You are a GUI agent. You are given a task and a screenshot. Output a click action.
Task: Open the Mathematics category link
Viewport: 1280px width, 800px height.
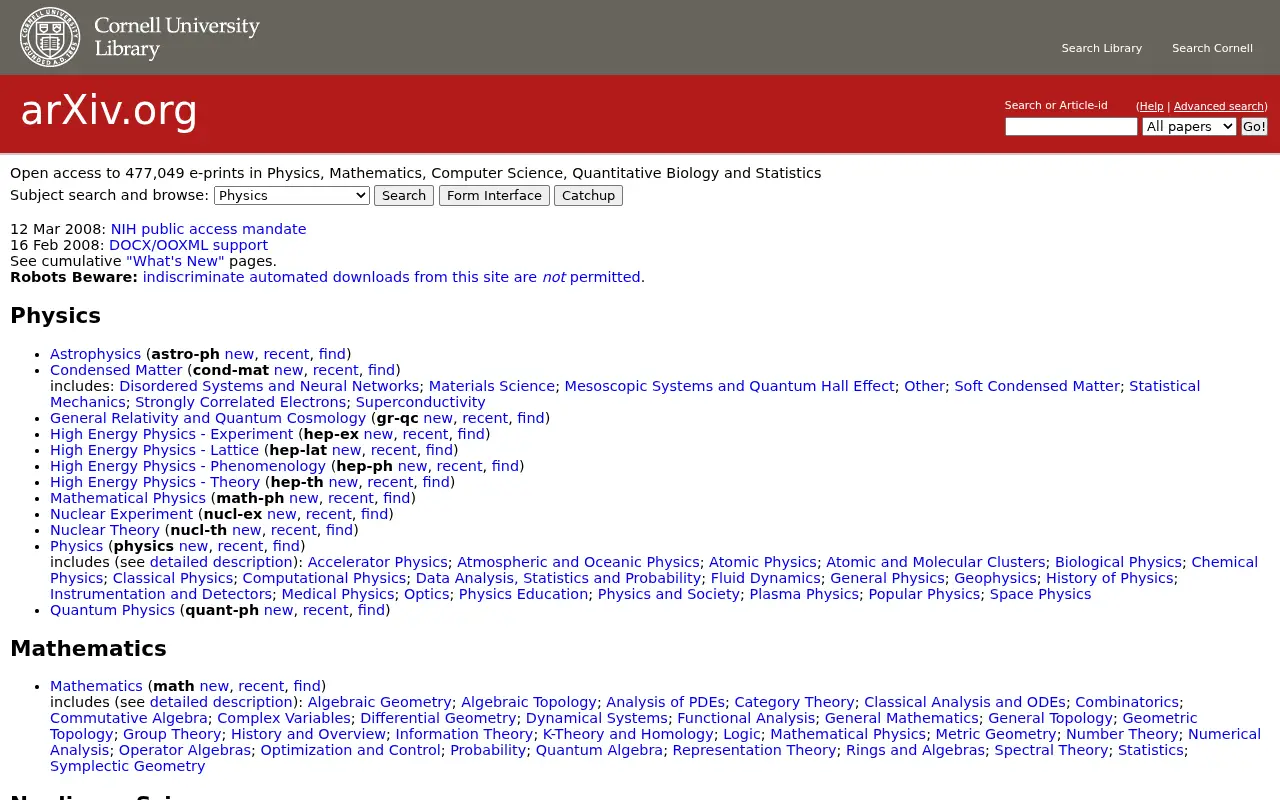click(x=96, y=686)
